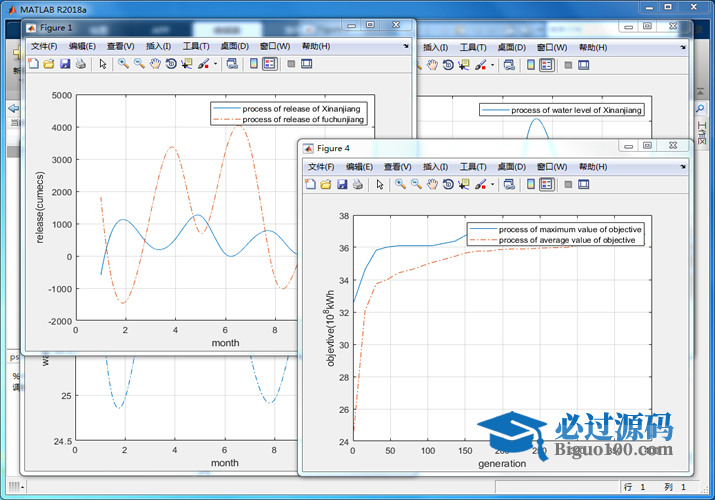Select Brush data tool in Figure 4

(480, 184)
